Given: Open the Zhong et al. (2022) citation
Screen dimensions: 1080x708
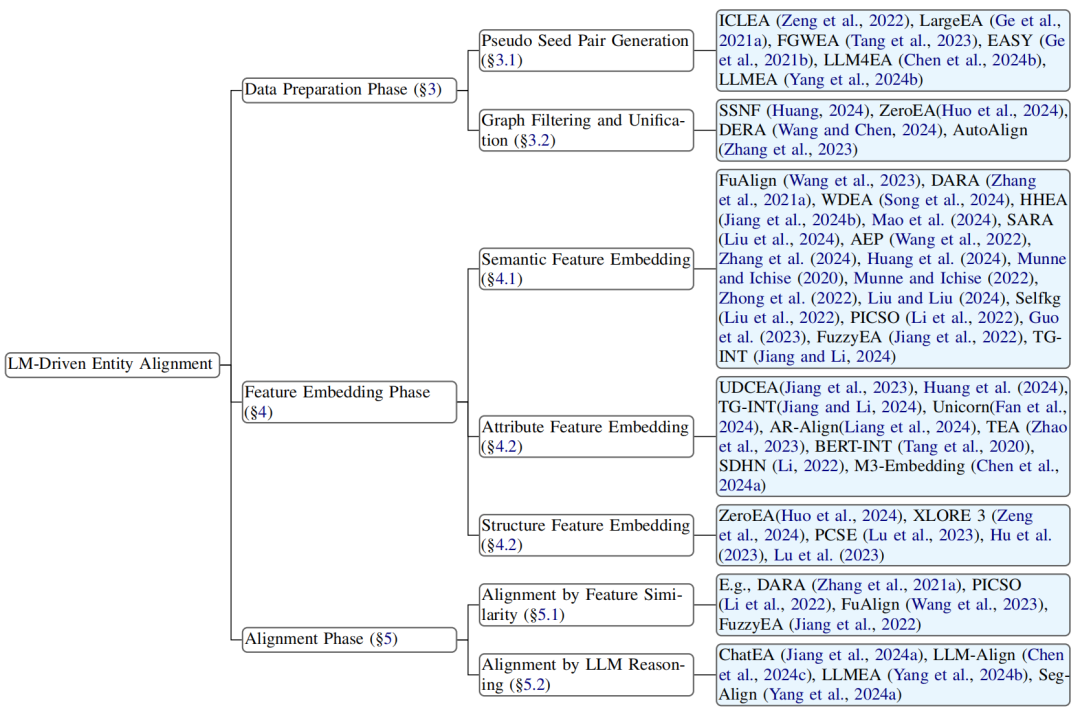Looking at the screenshot, I should click(787, 299).
